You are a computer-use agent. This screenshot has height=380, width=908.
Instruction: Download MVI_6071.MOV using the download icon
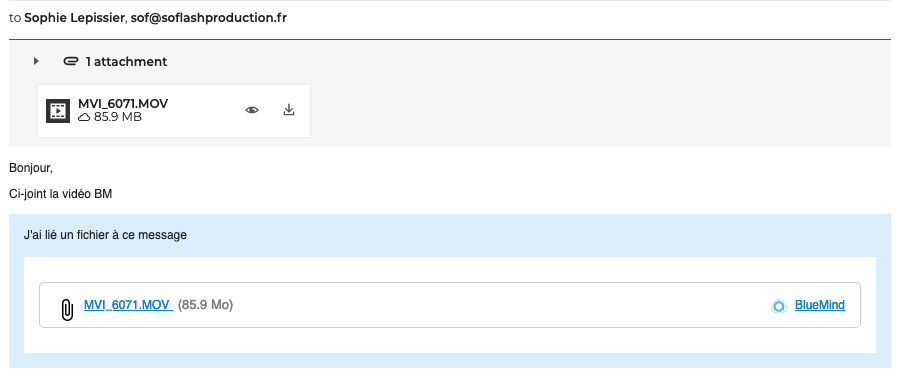pyautogui.click(x=289, y=110)
